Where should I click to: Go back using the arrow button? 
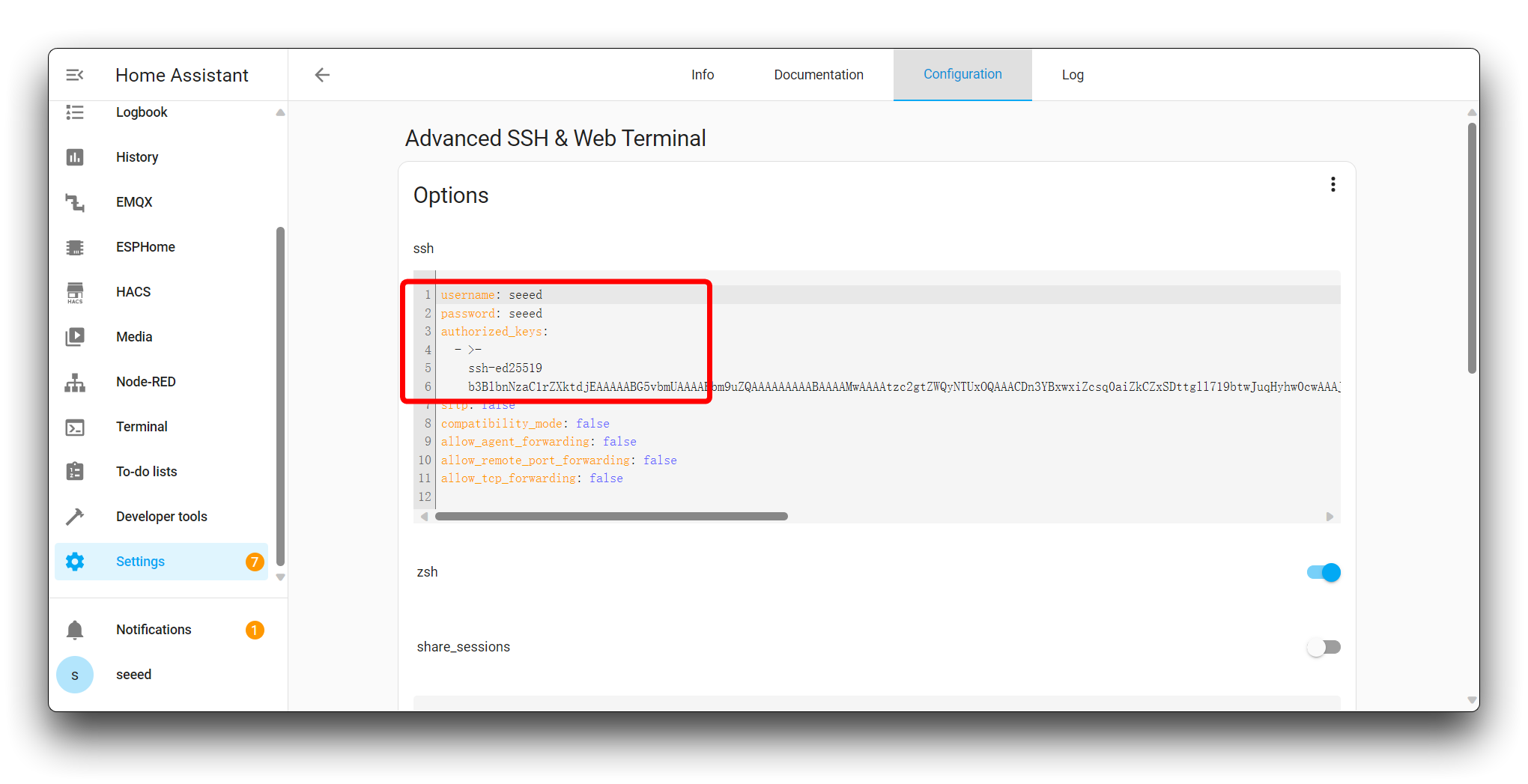(322, 75)
